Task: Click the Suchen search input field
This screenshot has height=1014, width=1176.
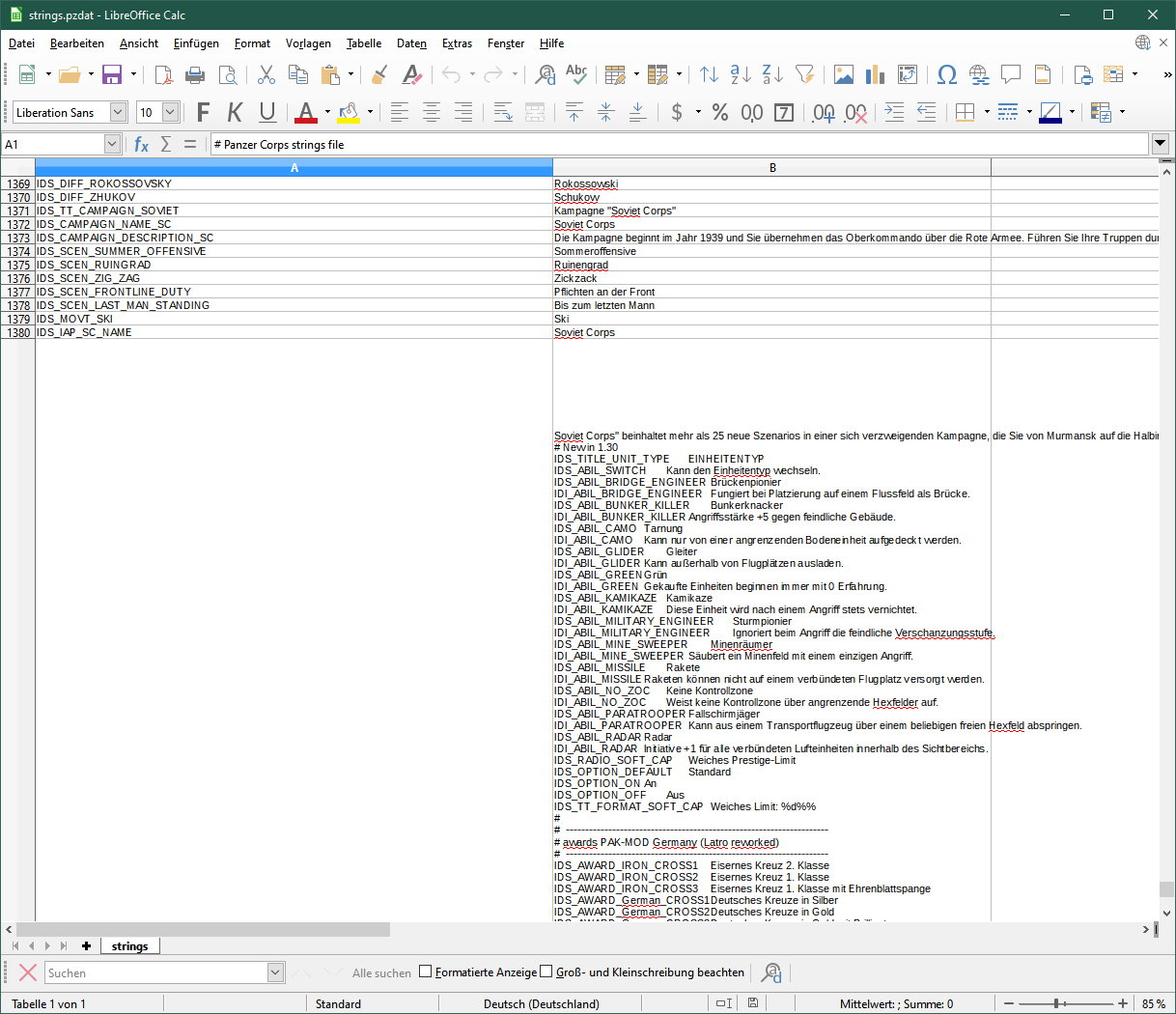Action: click(x=155, y=972)
